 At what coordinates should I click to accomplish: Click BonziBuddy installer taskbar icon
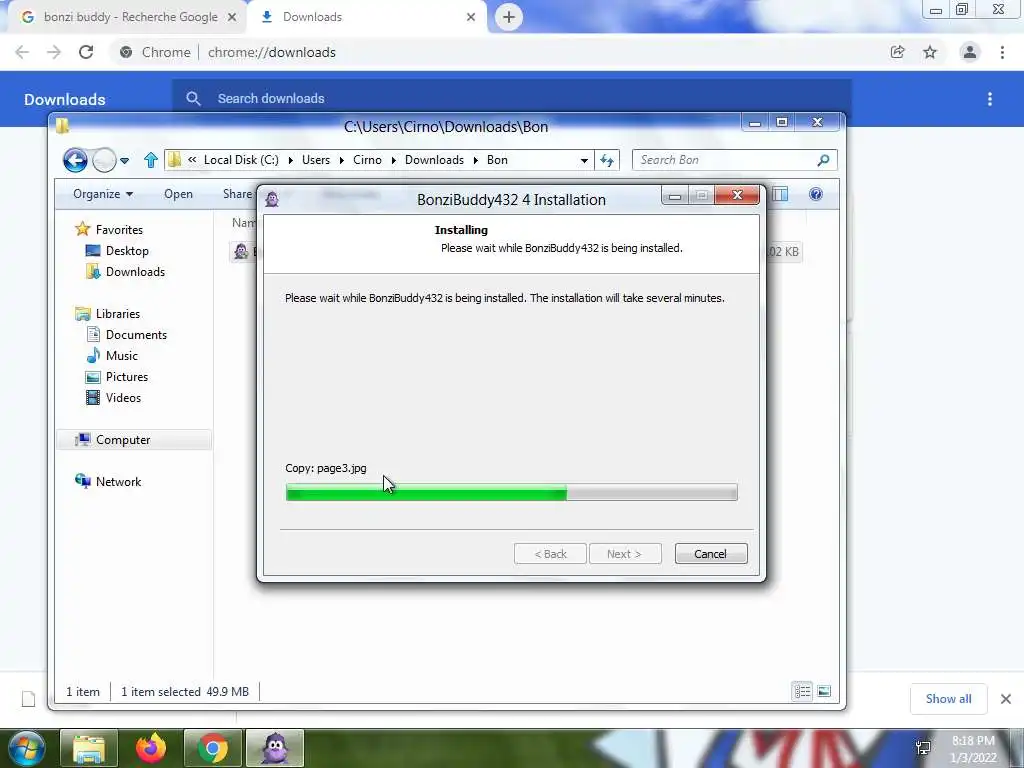[x=275, y=748]
